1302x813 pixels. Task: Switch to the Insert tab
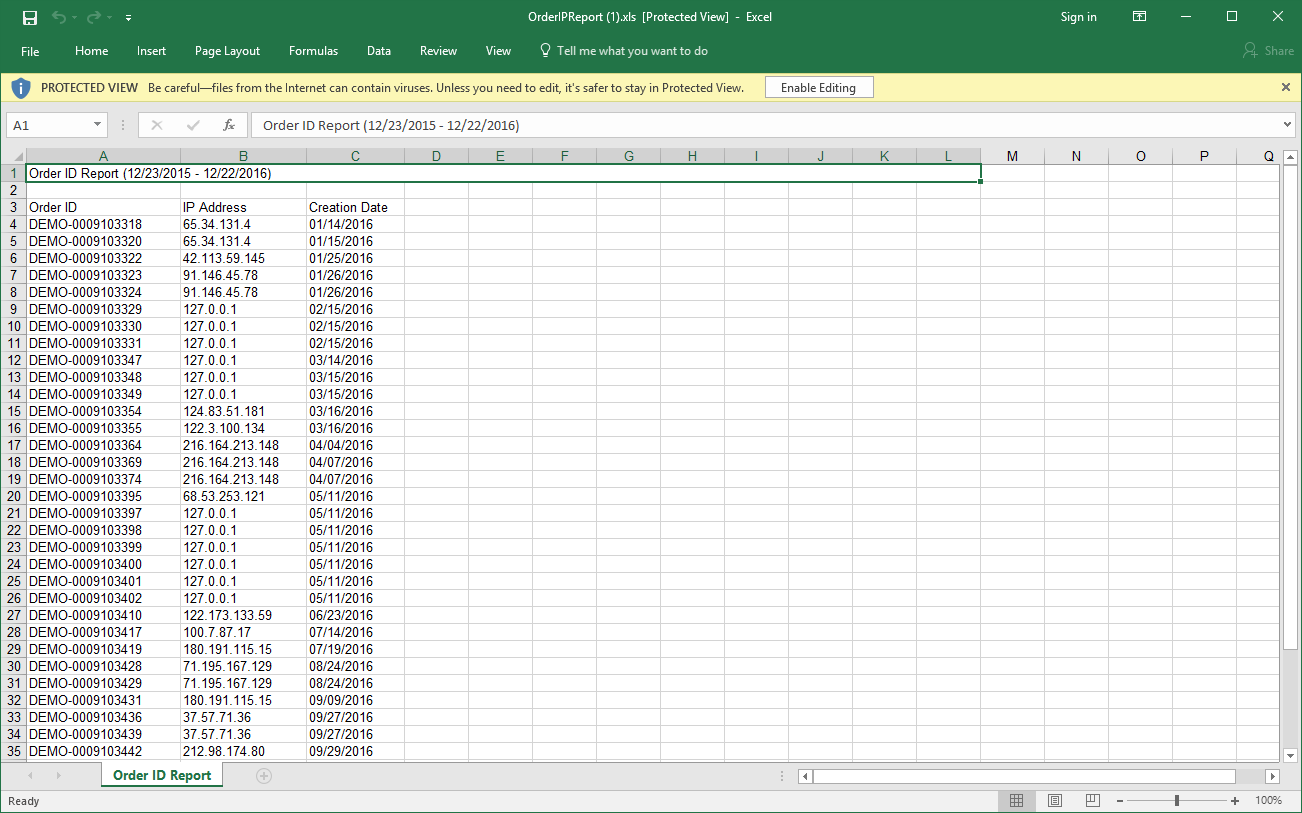point(152,51)
